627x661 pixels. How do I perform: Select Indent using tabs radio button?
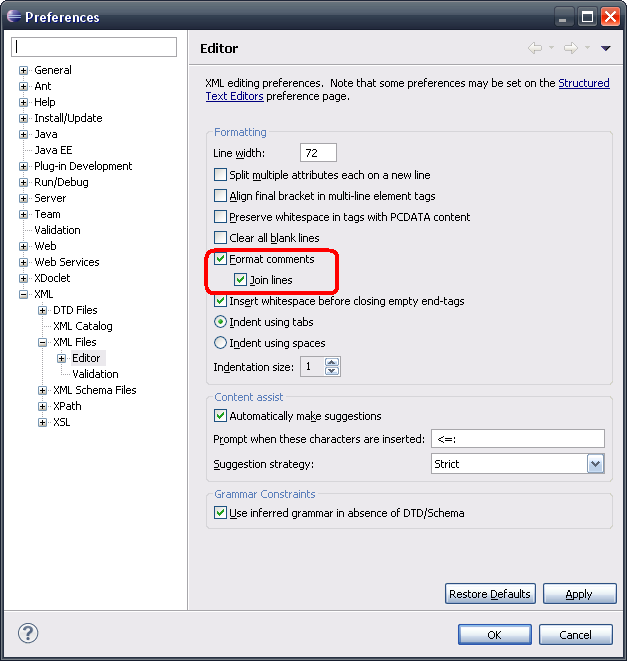coord(220,322)
